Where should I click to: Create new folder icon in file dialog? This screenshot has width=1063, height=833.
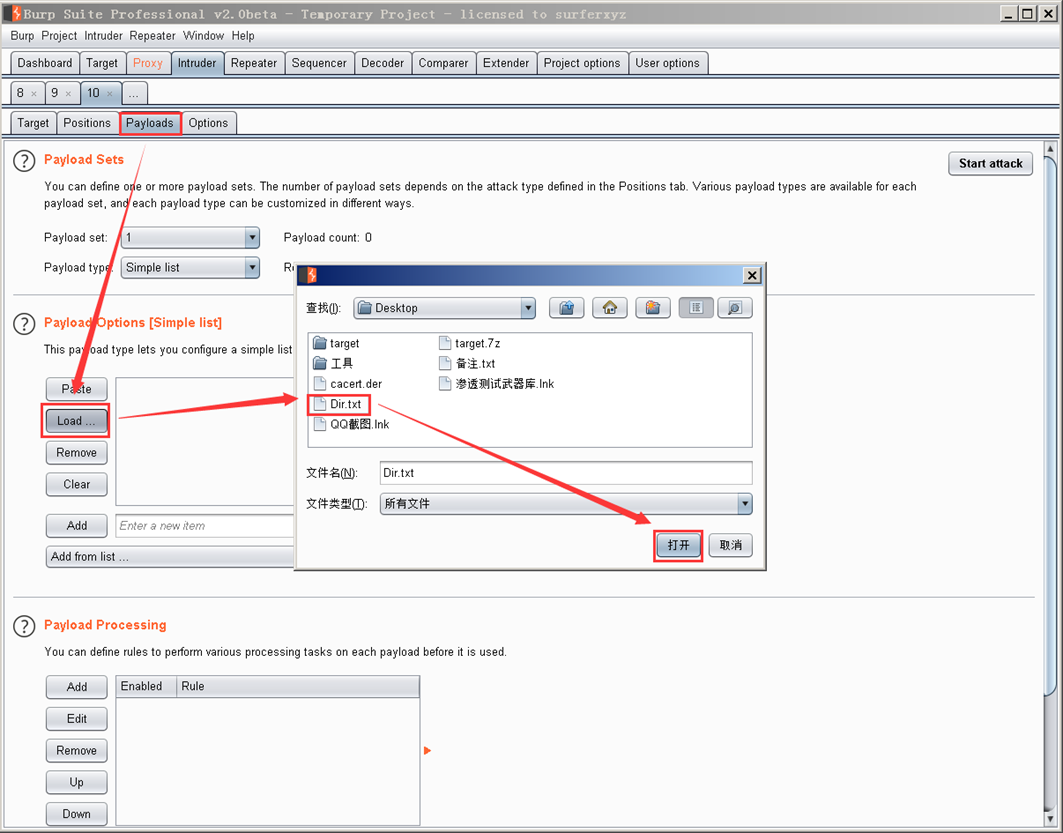coord(653,308)
